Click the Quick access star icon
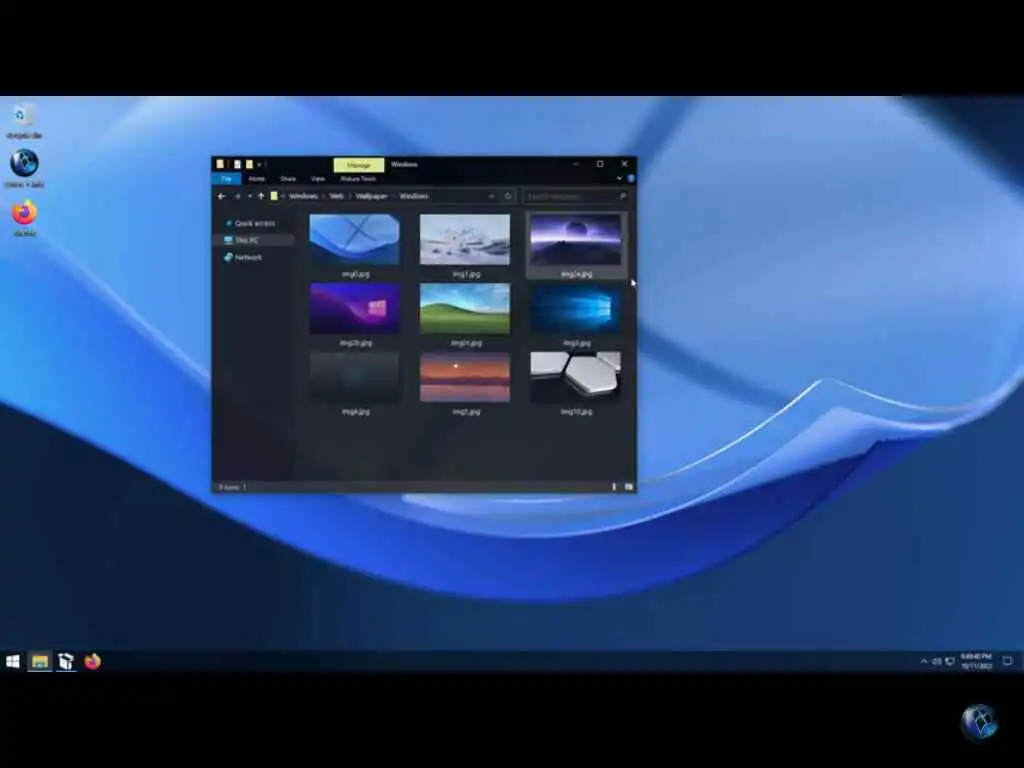 tap(229, 223)
